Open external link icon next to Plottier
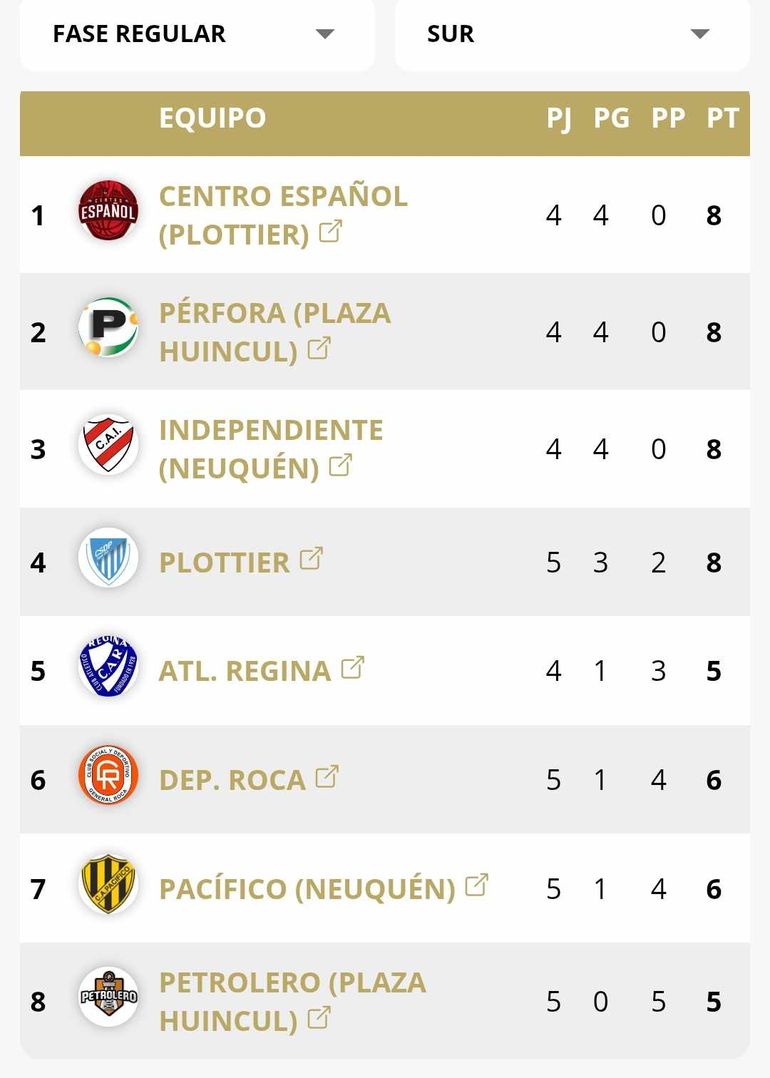This screenshot has width=770, height=1078. (x=312, y=559)
